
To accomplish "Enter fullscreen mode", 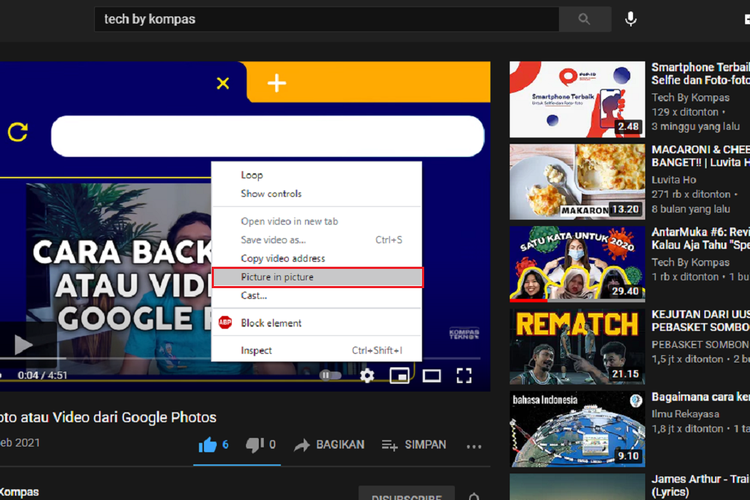I will pos(464,376).
